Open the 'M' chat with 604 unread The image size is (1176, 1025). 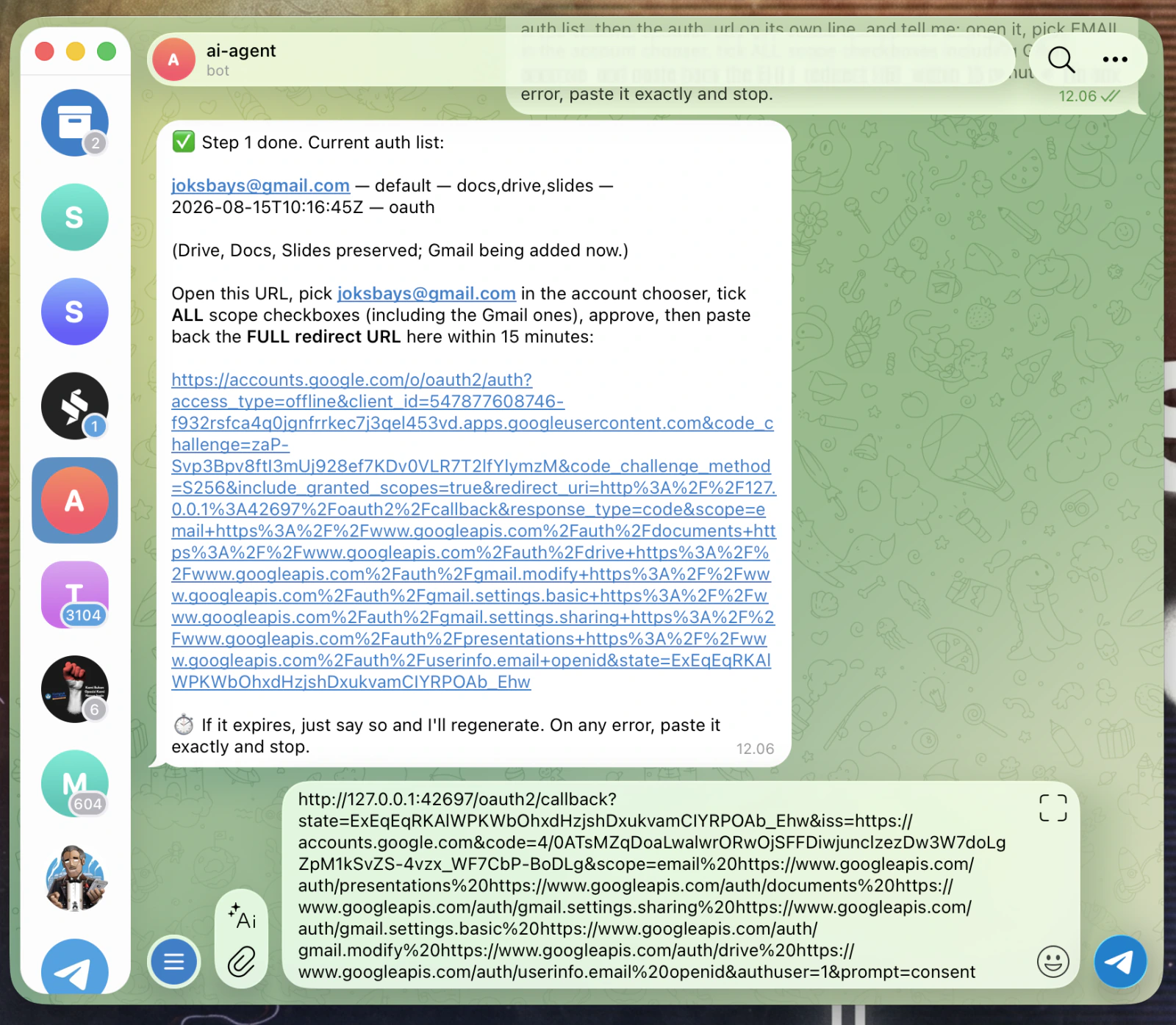74,784
